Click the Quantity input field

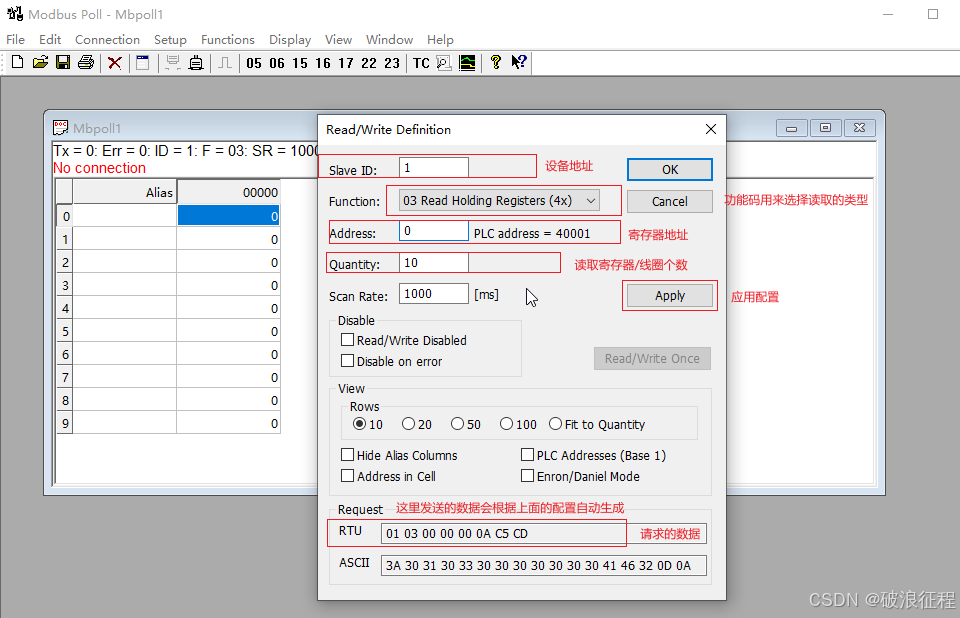(433, 263)
